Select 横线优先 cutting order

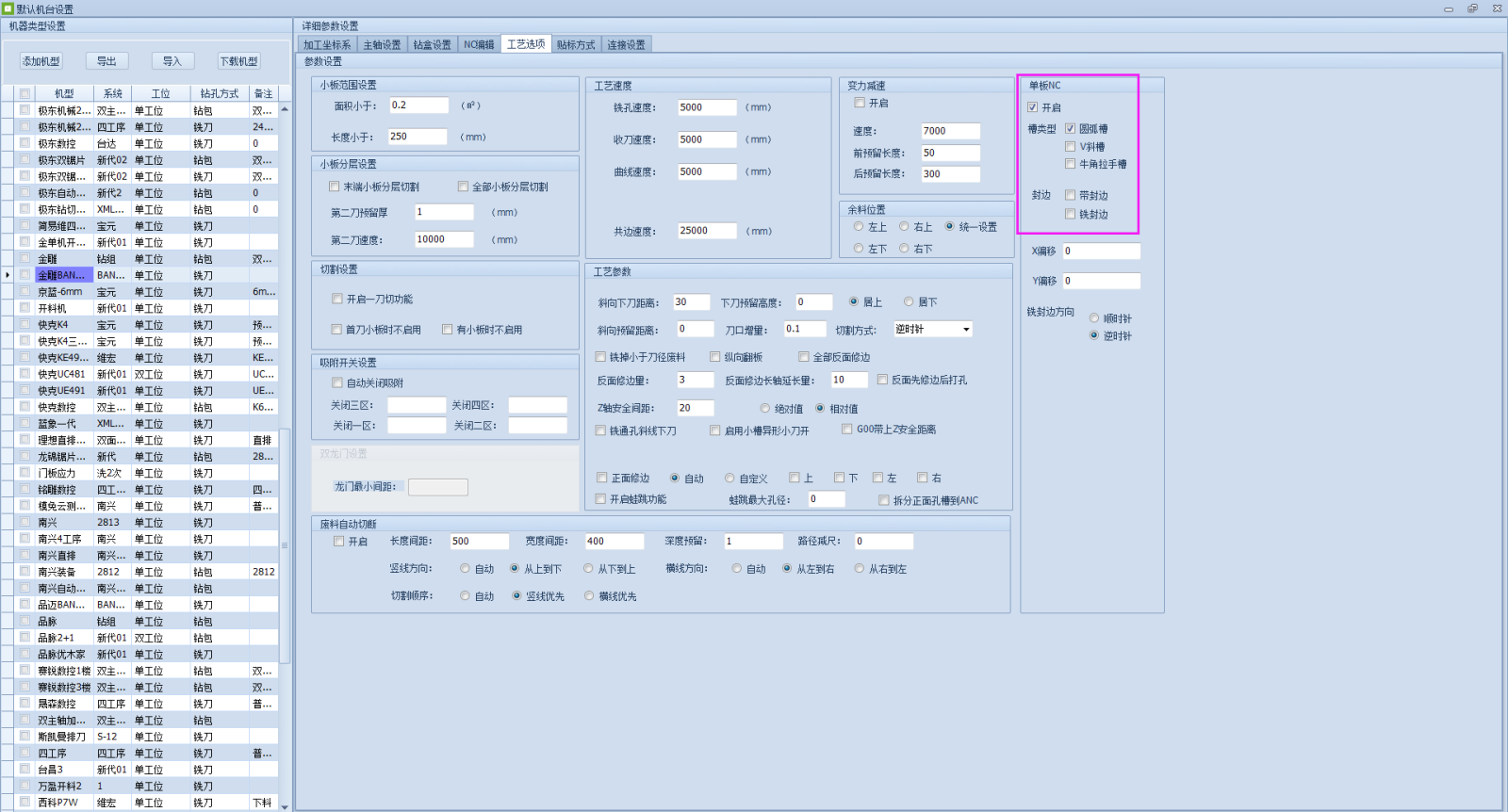pos(589,596)
